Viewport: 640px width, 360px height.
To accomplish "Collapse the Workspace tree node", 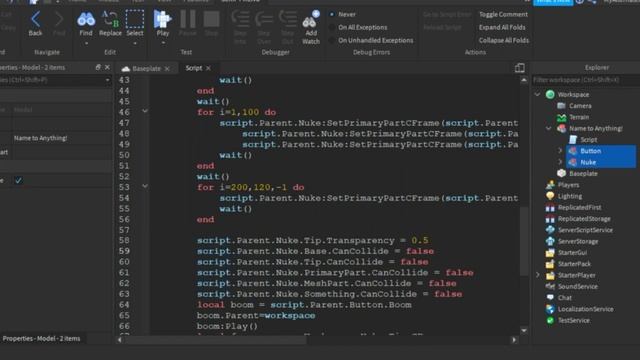I will [x=537, y=94].
